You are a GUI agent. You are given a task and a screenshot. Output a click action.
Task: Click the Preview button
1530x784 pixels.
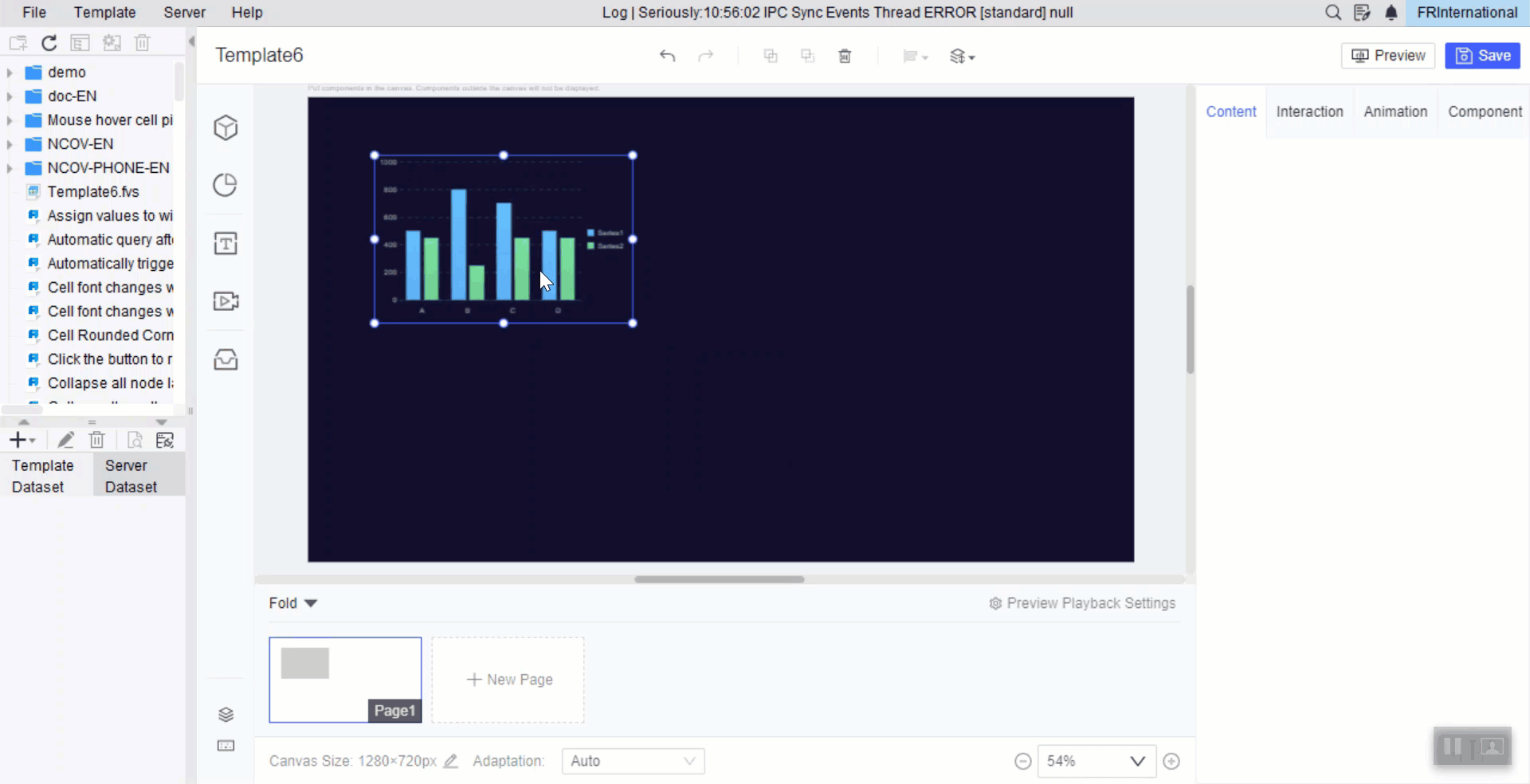click(1388, 56)
